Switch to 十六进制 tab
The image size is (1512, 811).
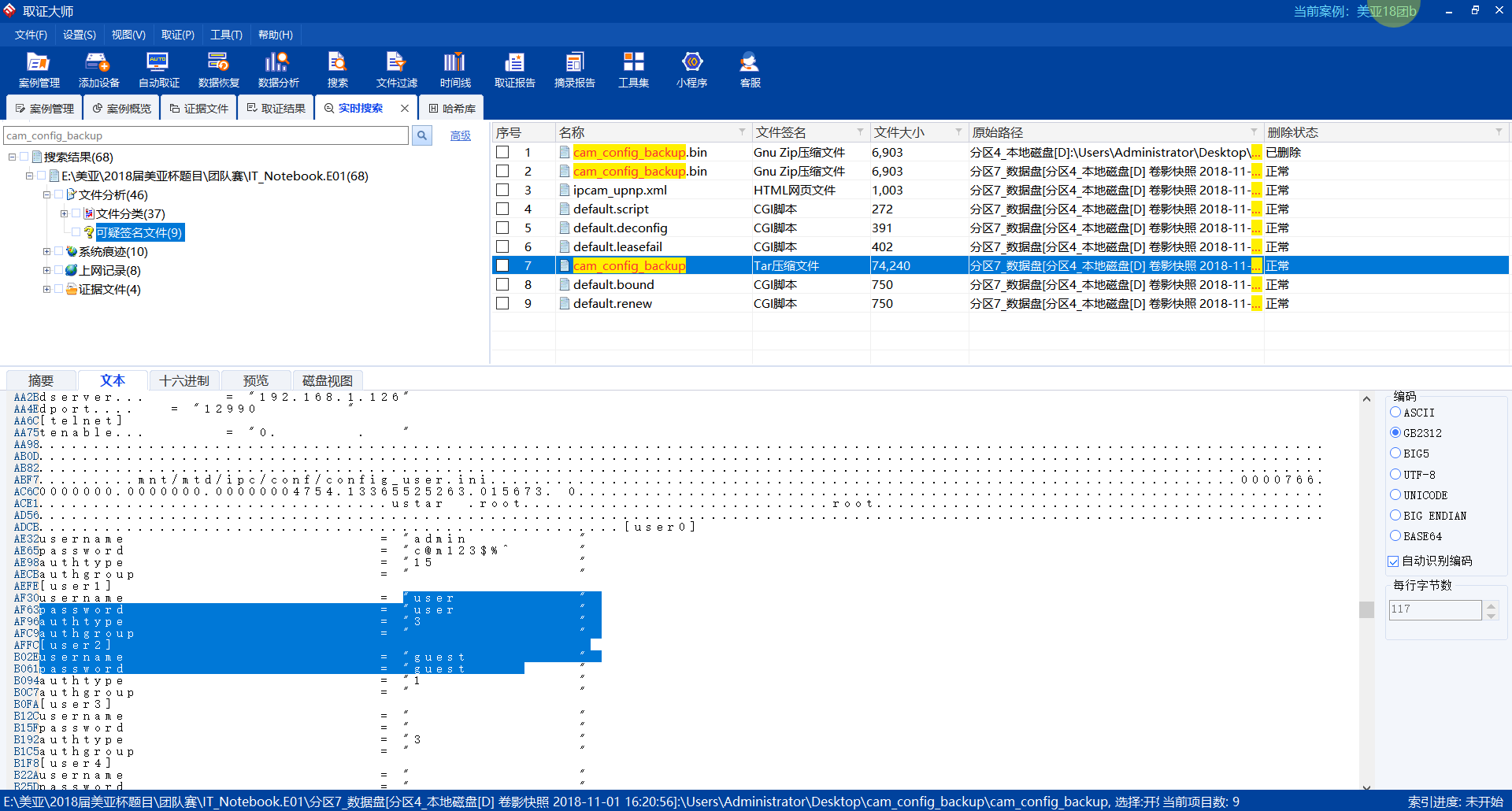(184, 380)
